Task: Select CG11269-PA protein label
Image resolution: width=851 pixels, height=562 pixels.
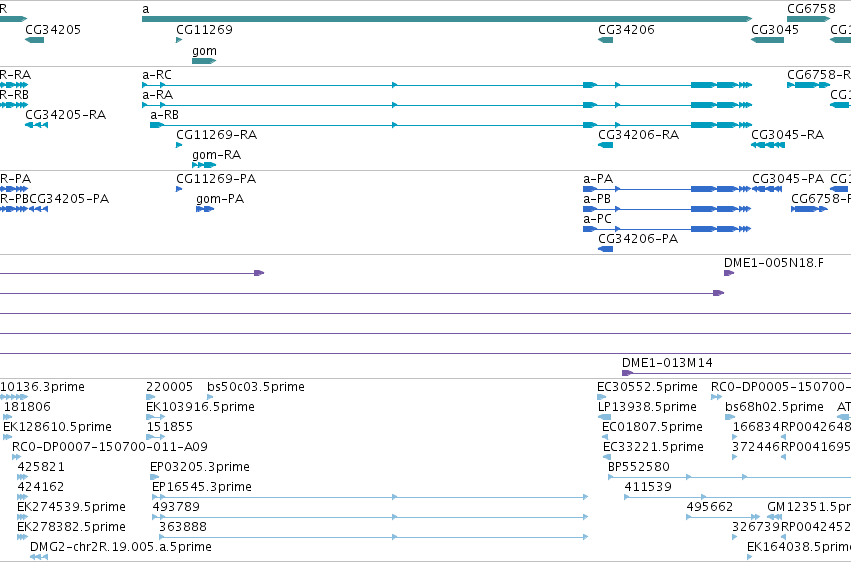Action: point(216,178)
